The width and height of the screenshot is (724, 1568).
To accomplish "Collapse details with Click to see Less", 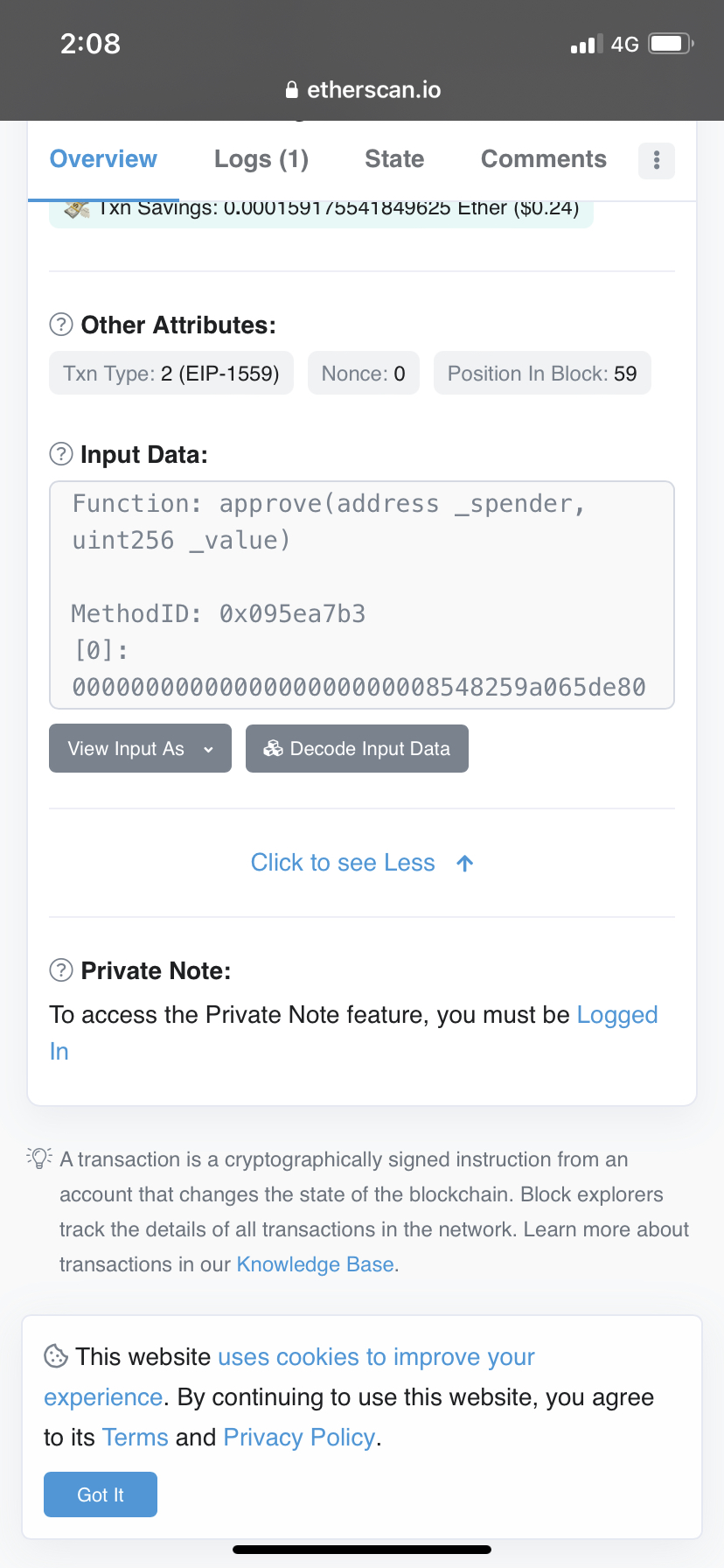I will [x=343, y=863].
